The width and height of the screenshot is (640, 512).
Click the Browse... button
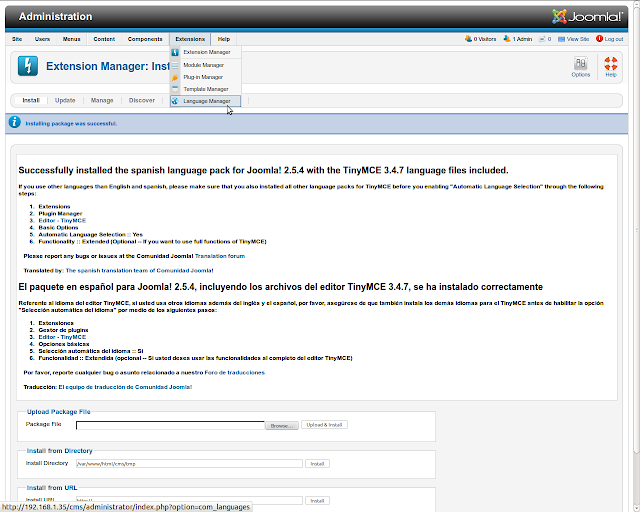click(x=282, y=425)
